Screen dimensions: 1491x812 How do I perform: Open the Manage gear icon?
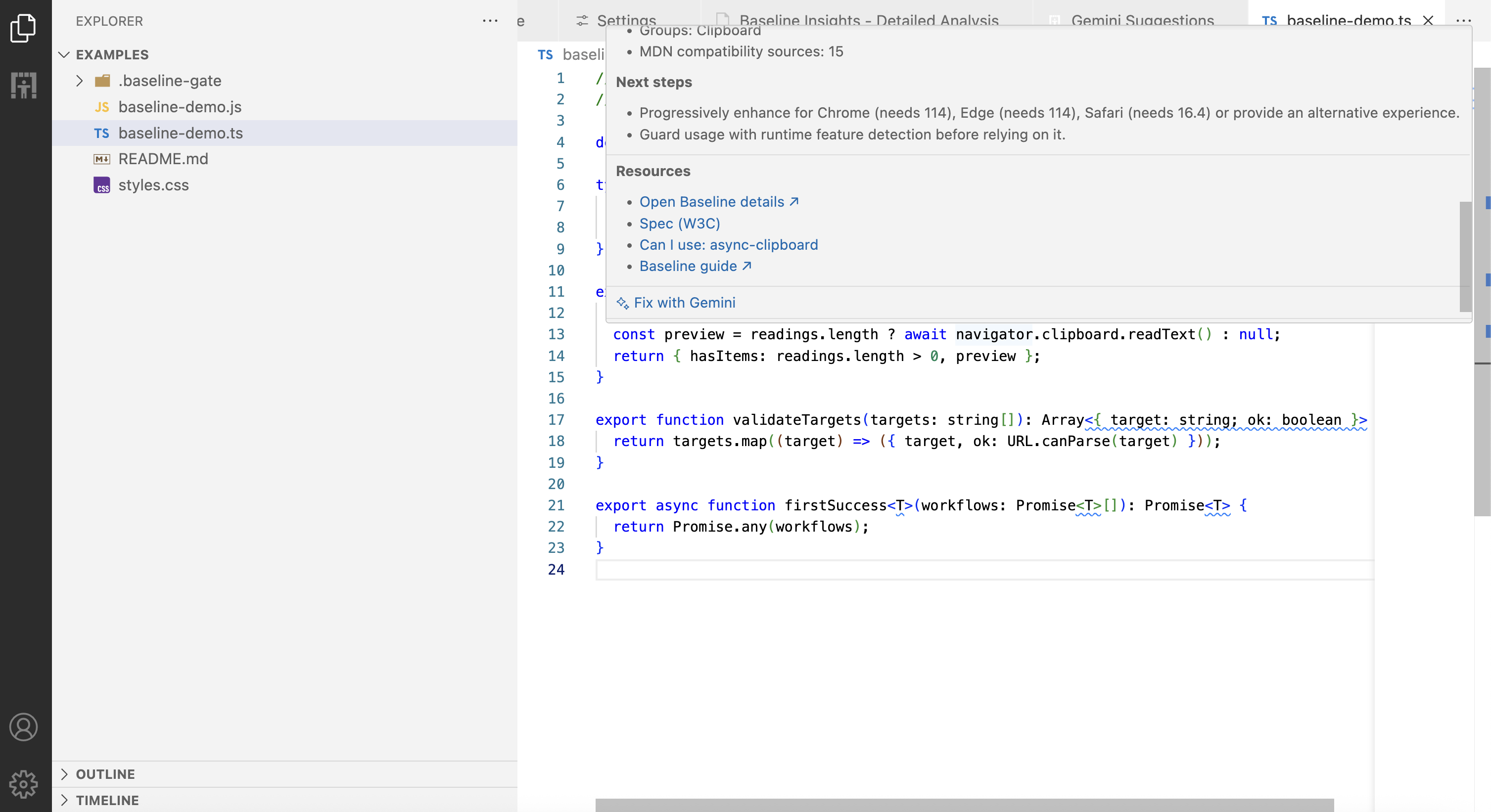click(x=23, y=784)
